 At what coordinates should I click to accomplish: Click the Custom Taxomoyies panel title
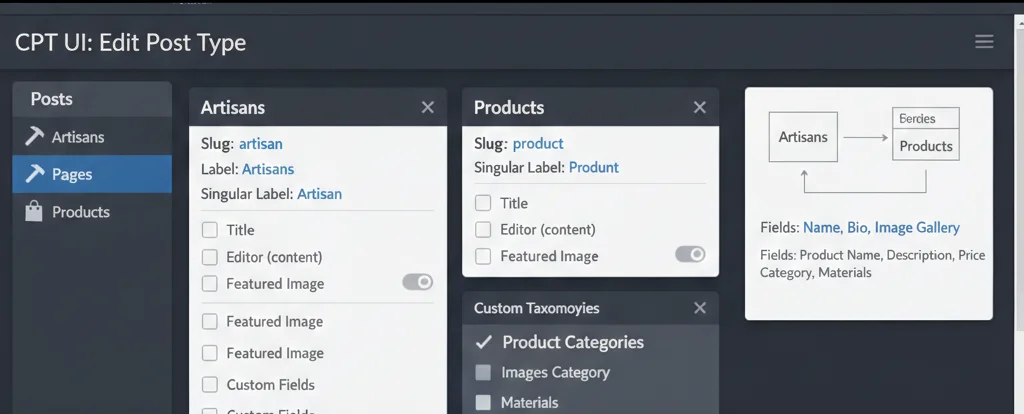[536, 308]
